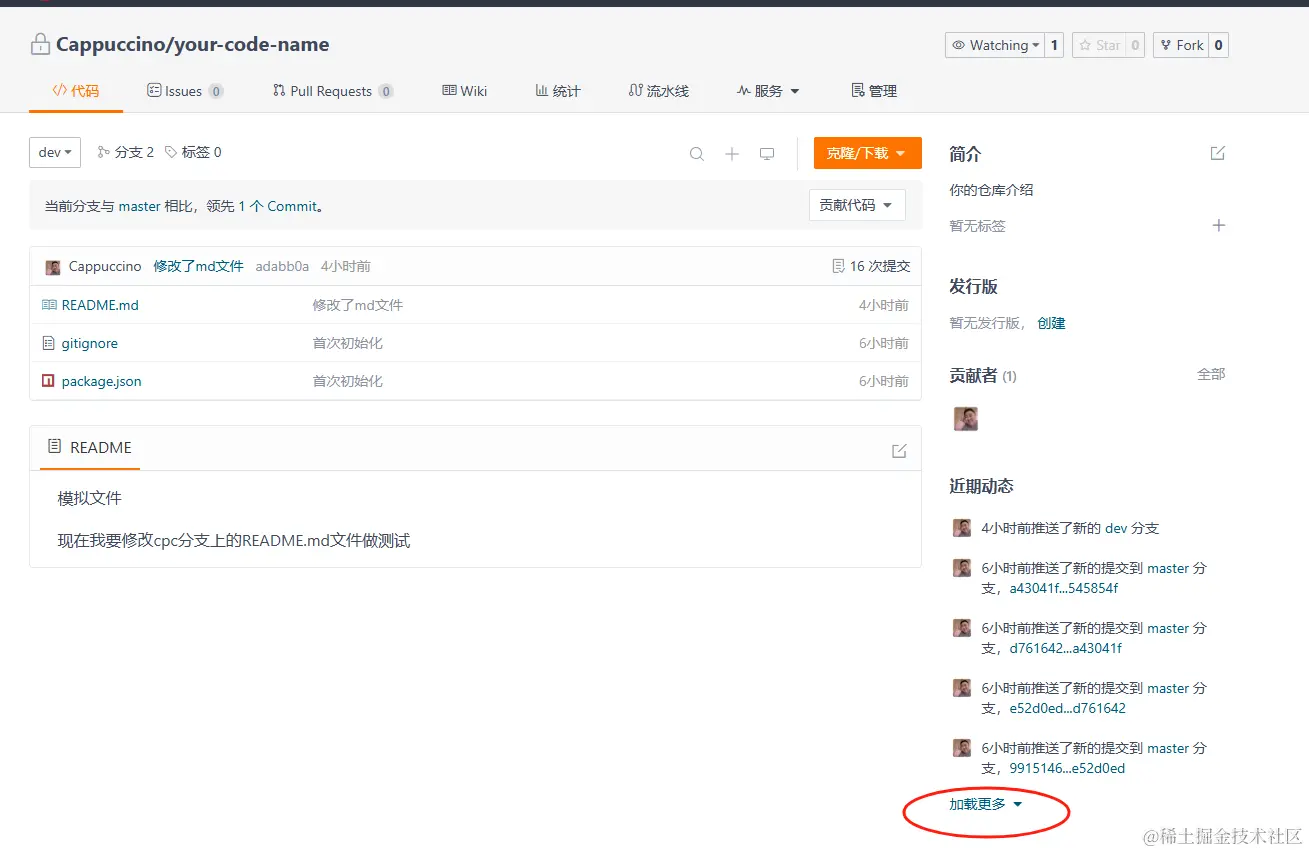Click the Cappuccino author name in the commit row
The width and height of the screenshot is (1309, 853).
[105, 266]
